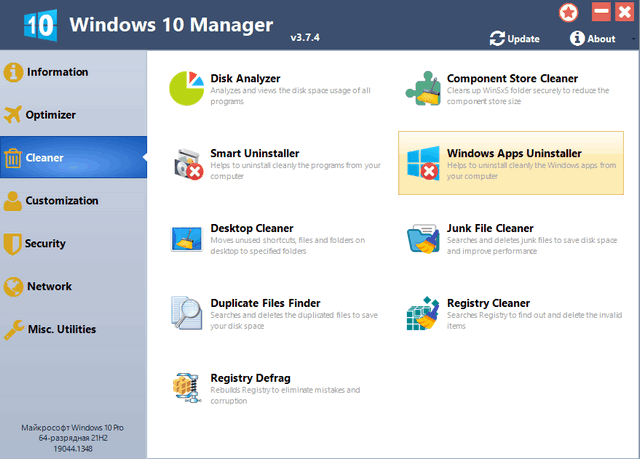
Task: Click the Component Store Cleaner puzzle icon
Action: point(423,88)
